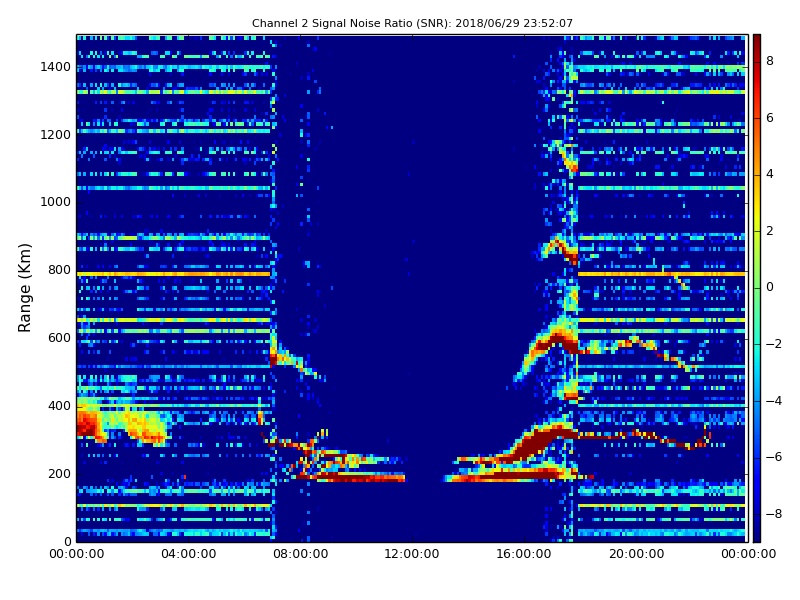The height and width of the screenshot is (600, 800).
Task: Click the colorbar label 0
Action: pyautogui.click(x=770, y=287)
